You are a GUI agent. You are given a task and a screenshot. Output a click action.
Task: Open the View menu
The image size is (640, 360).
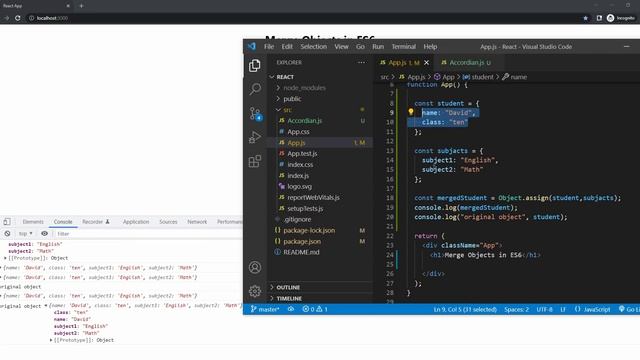click(341, 47)
